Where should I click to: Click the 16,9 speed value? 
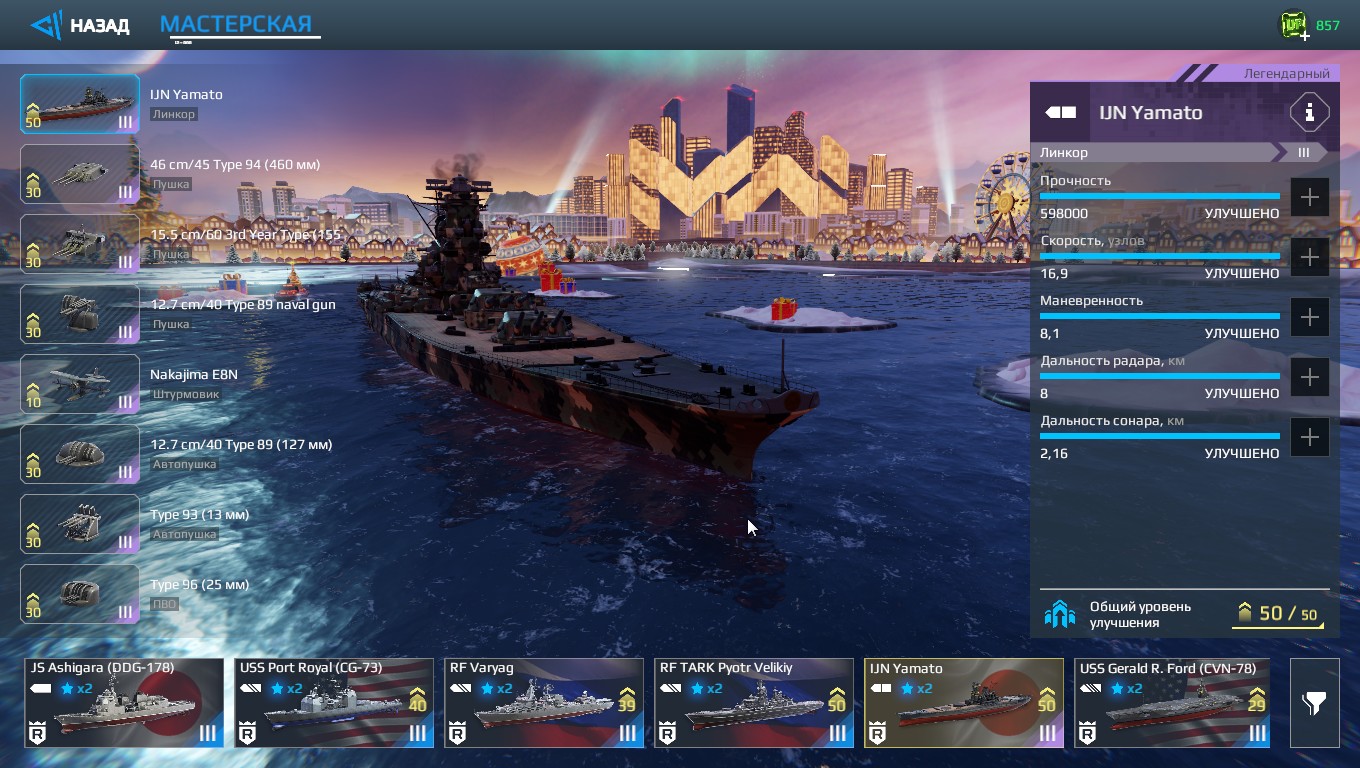coord(1054,273)
